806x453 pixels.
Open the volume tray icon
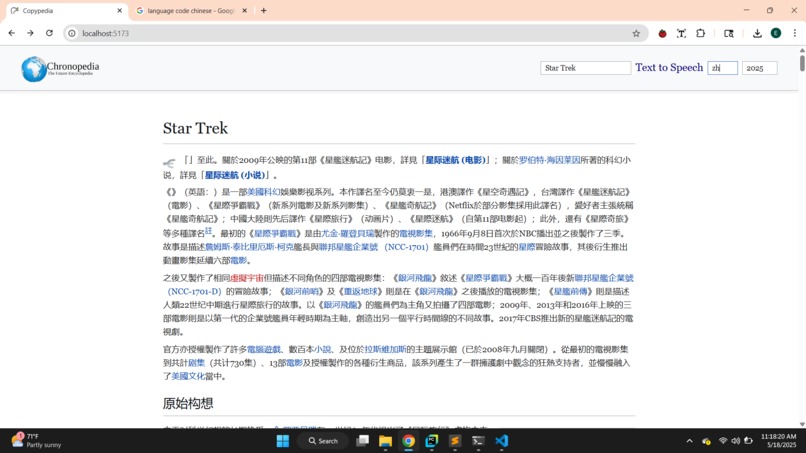coord(736,441)
